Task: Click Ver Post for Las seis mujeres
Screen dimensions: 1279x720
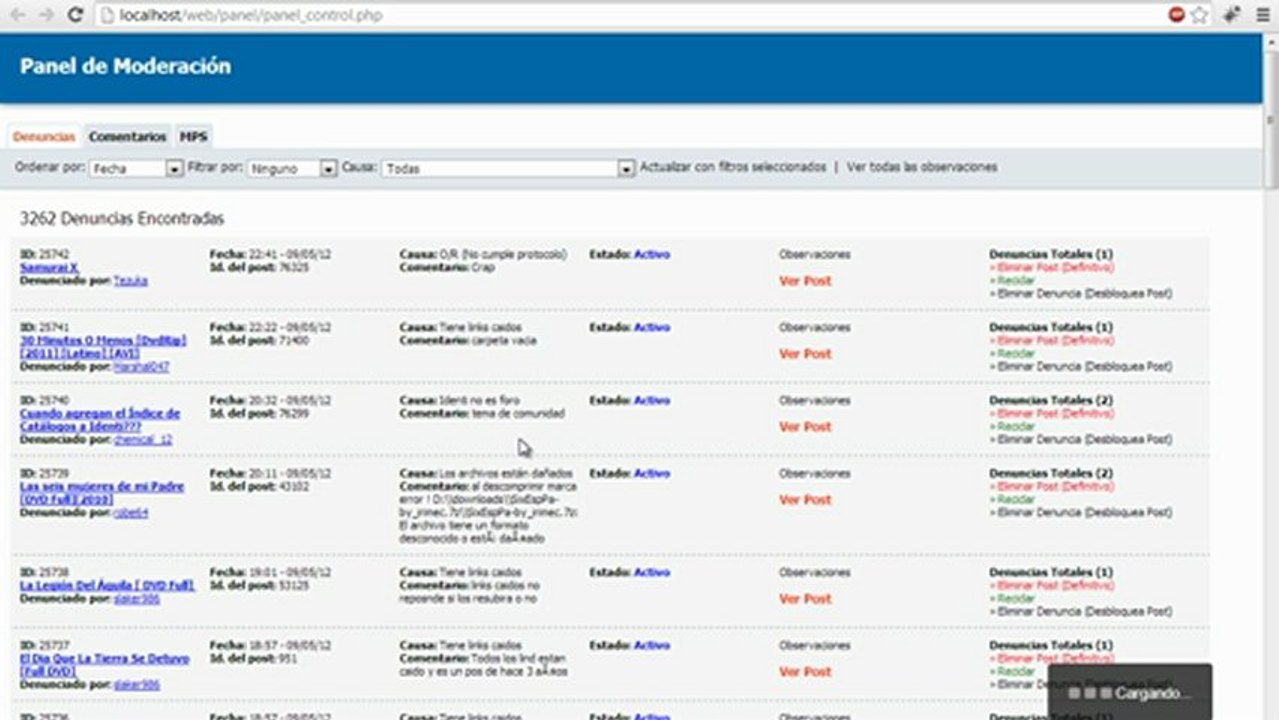Action: point(805,500)
